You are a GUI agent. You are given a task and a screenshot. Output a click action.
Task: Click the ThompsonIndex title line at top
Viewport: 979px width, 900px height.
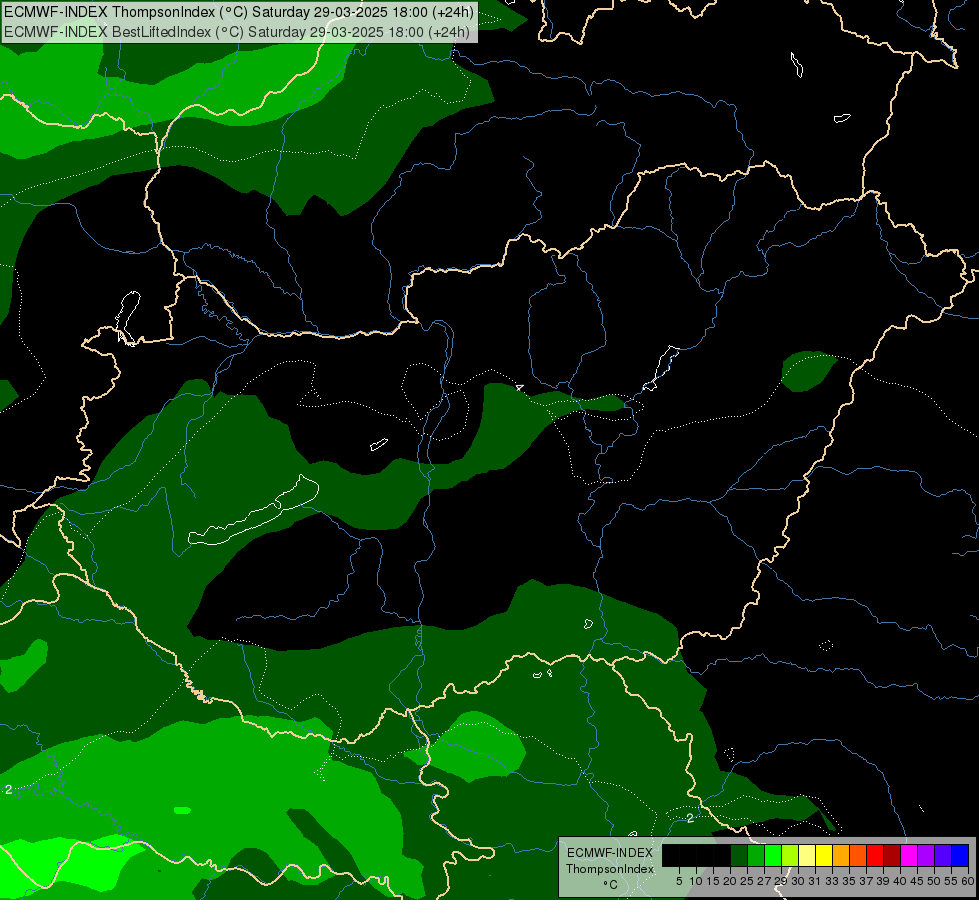coord(239,12)
